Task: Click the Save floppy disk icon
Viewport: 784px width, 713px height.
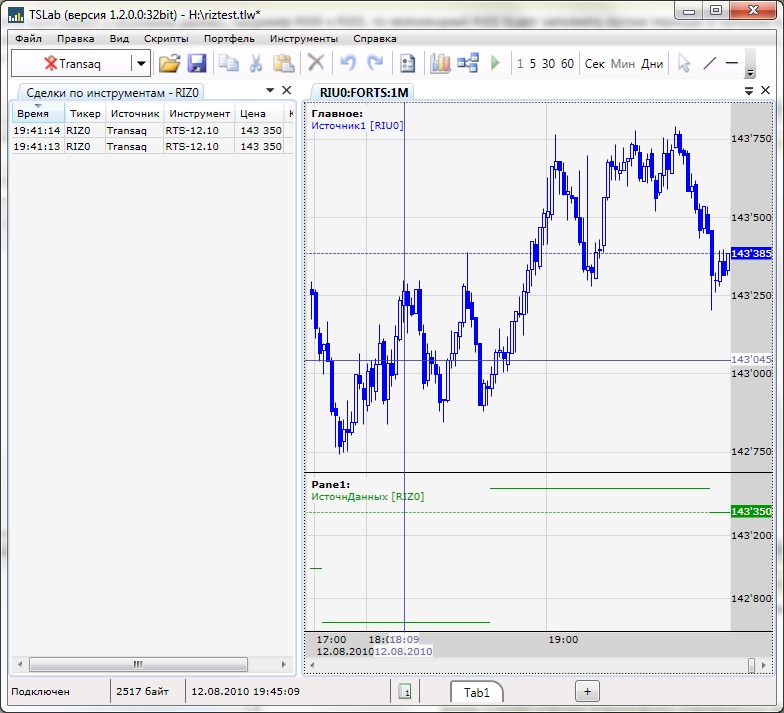Action: point(196,63)
